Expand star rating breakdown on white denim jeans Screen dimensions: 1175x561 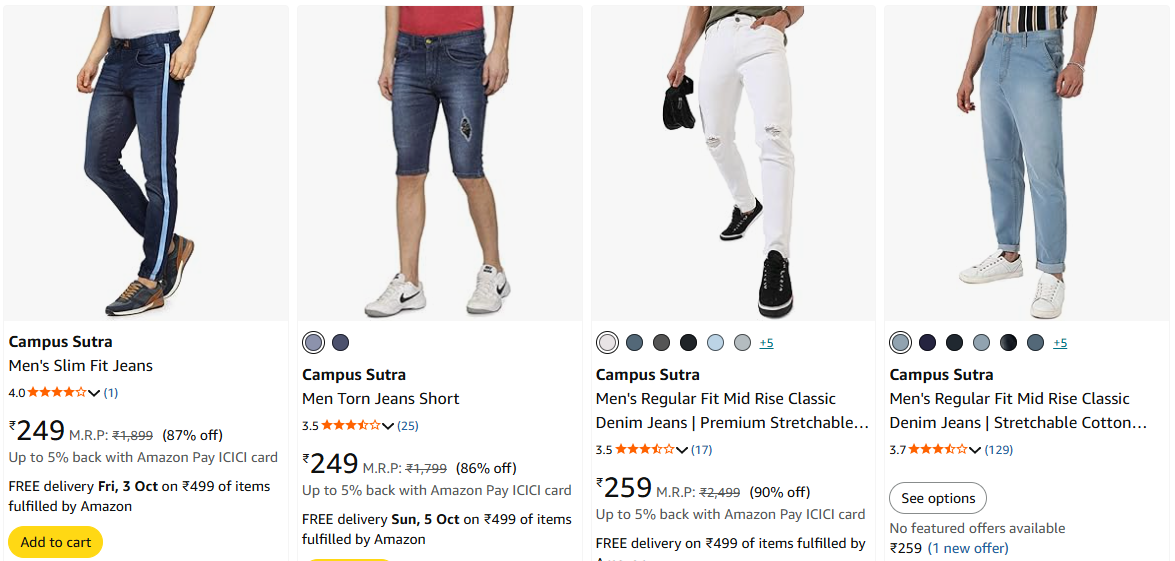(x=682, y=450)
